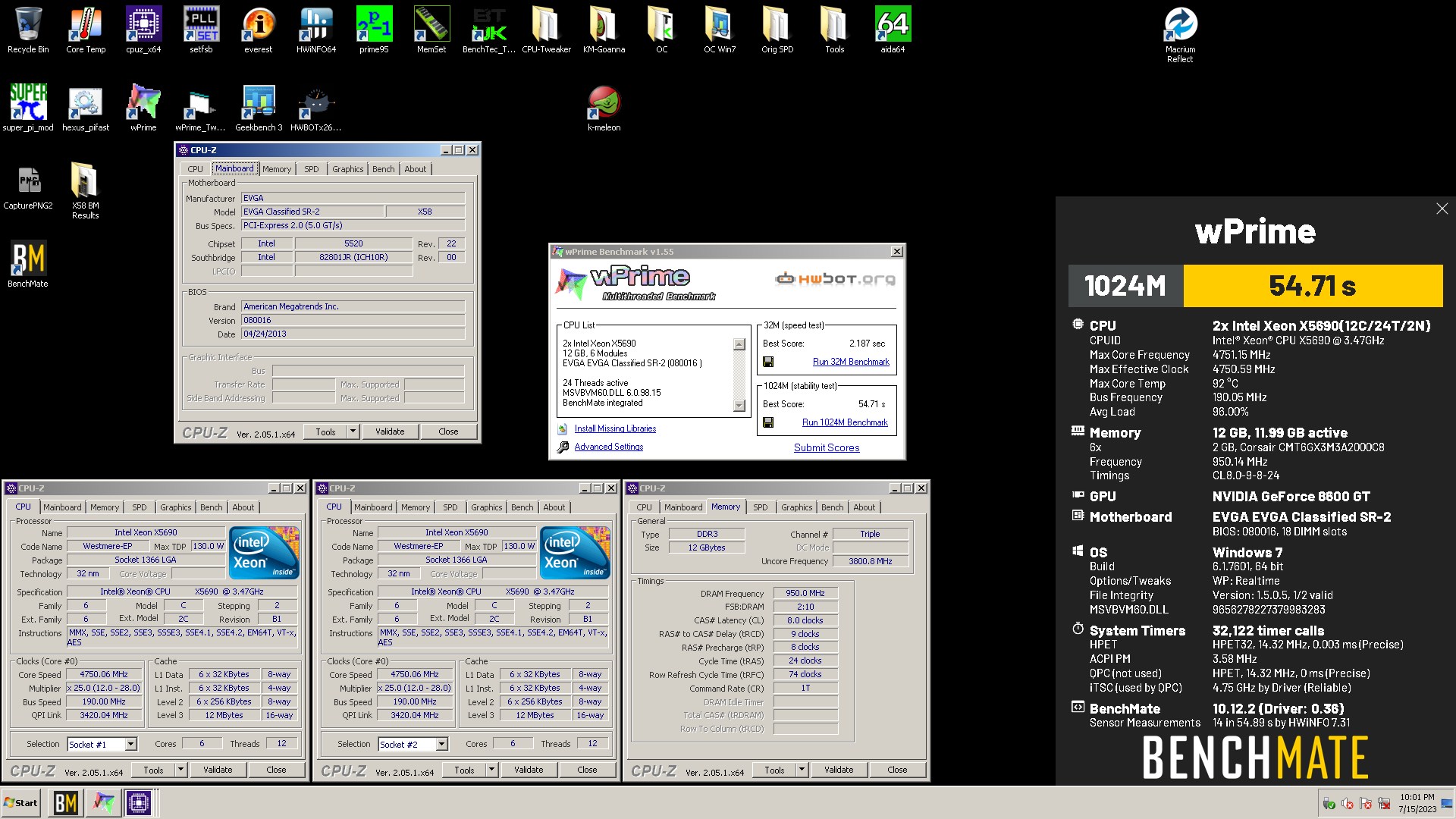
Task: Launch everest from the desktop
Action: [259, 30]
